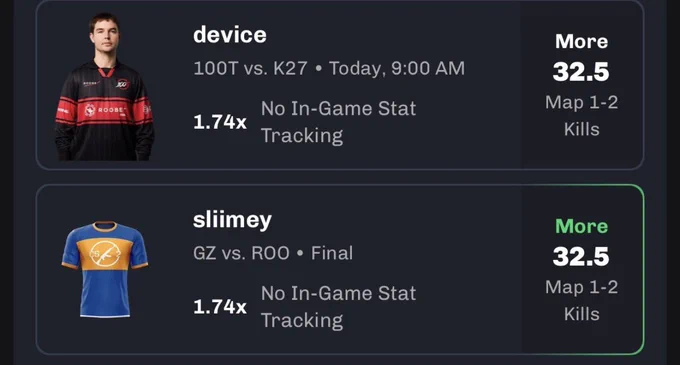Click the 100 Thieves logo on device's shirt
680x365 pixels.
pos(123,84)
